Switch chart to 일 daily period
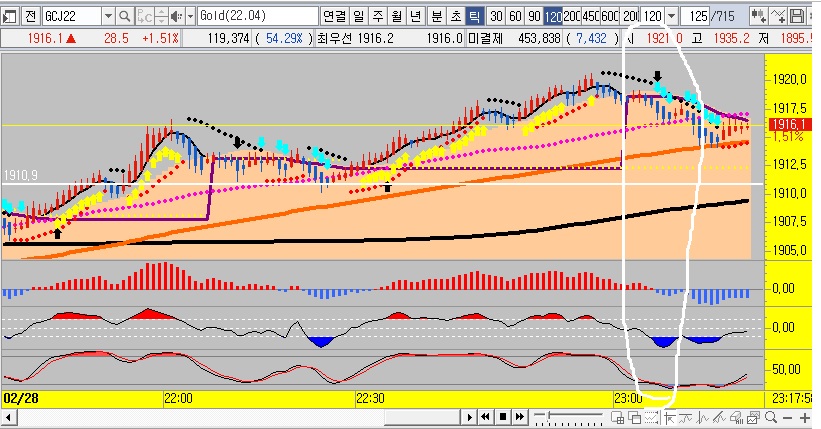Viewport: 821px width, 429px height. click(358, 17)
